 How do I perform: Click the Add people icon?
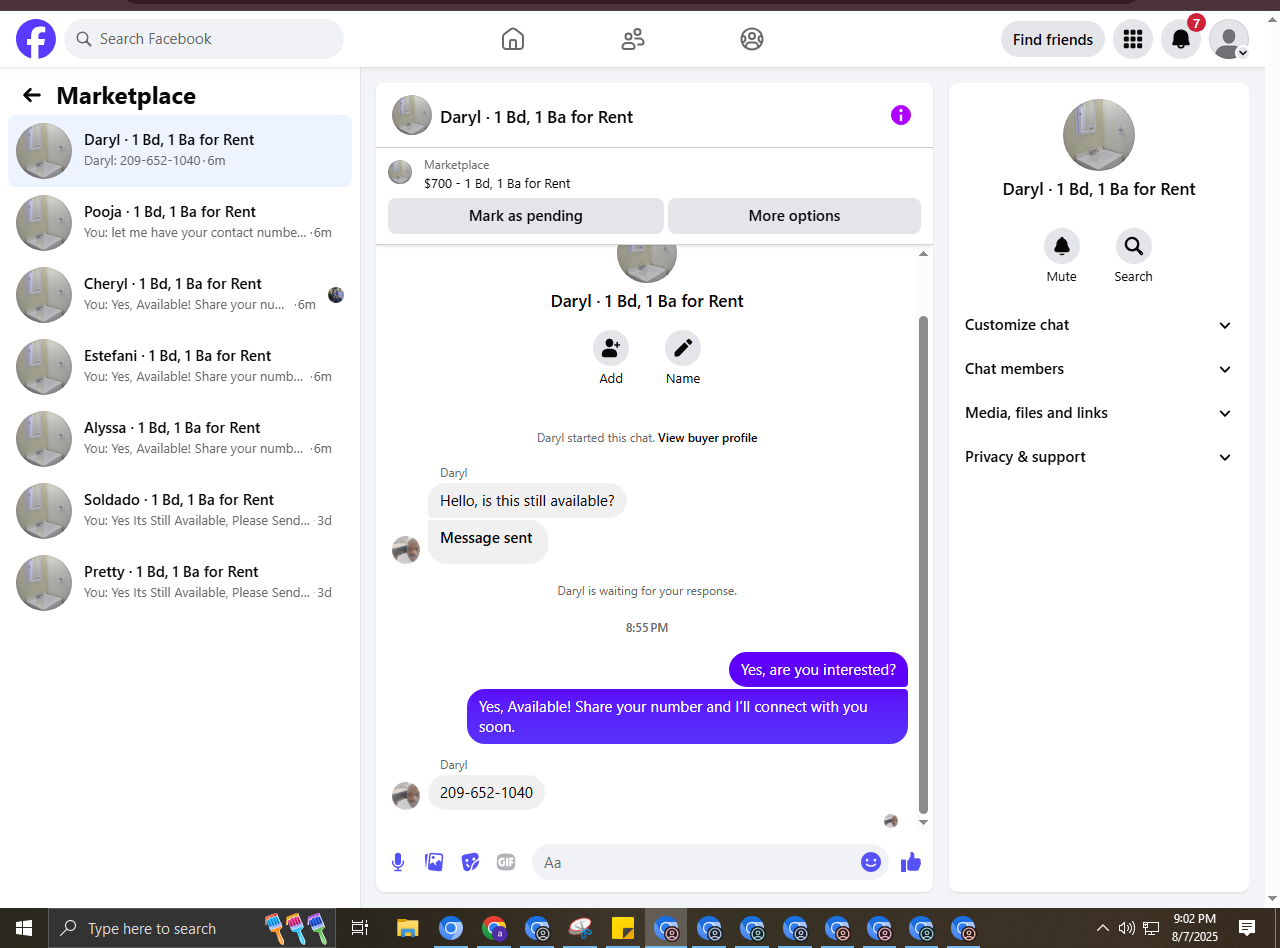[x=611, y=348]
